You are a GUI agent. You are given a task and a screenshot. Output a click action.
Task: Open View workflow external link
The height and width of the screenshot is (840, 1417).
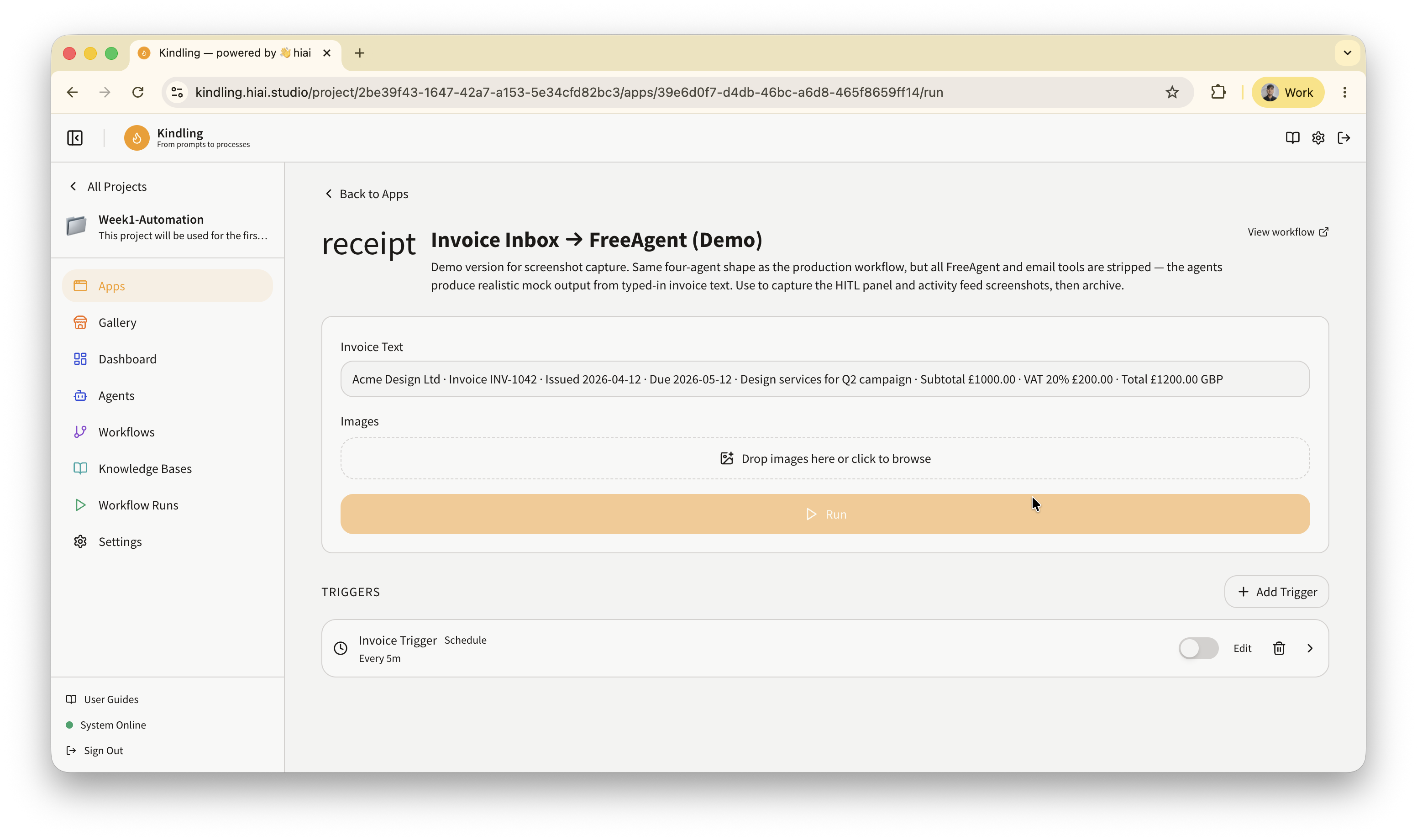pyautogui.click(x=1288, y=232)
